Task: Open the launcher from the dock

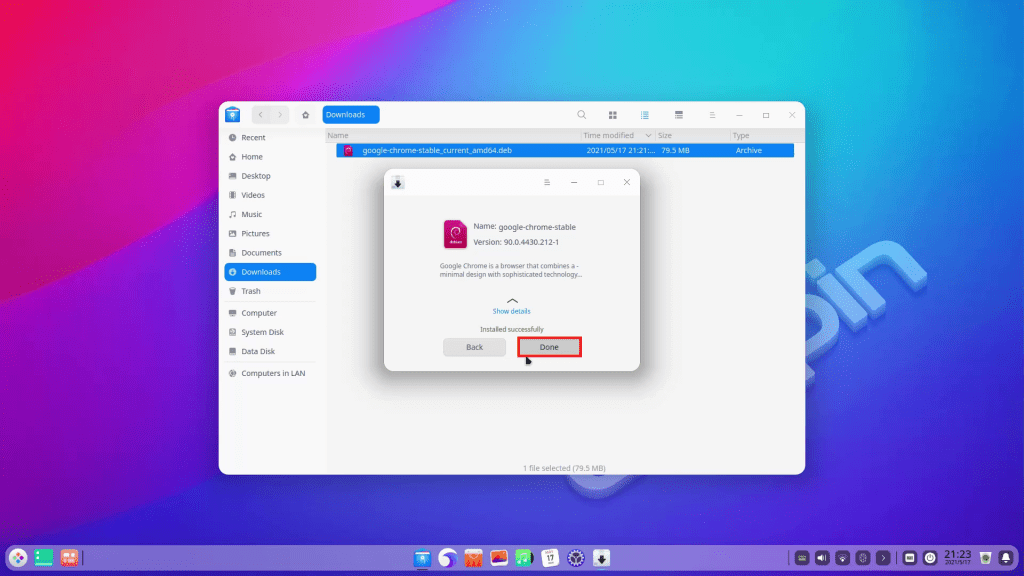Action: tap(18, 558)
